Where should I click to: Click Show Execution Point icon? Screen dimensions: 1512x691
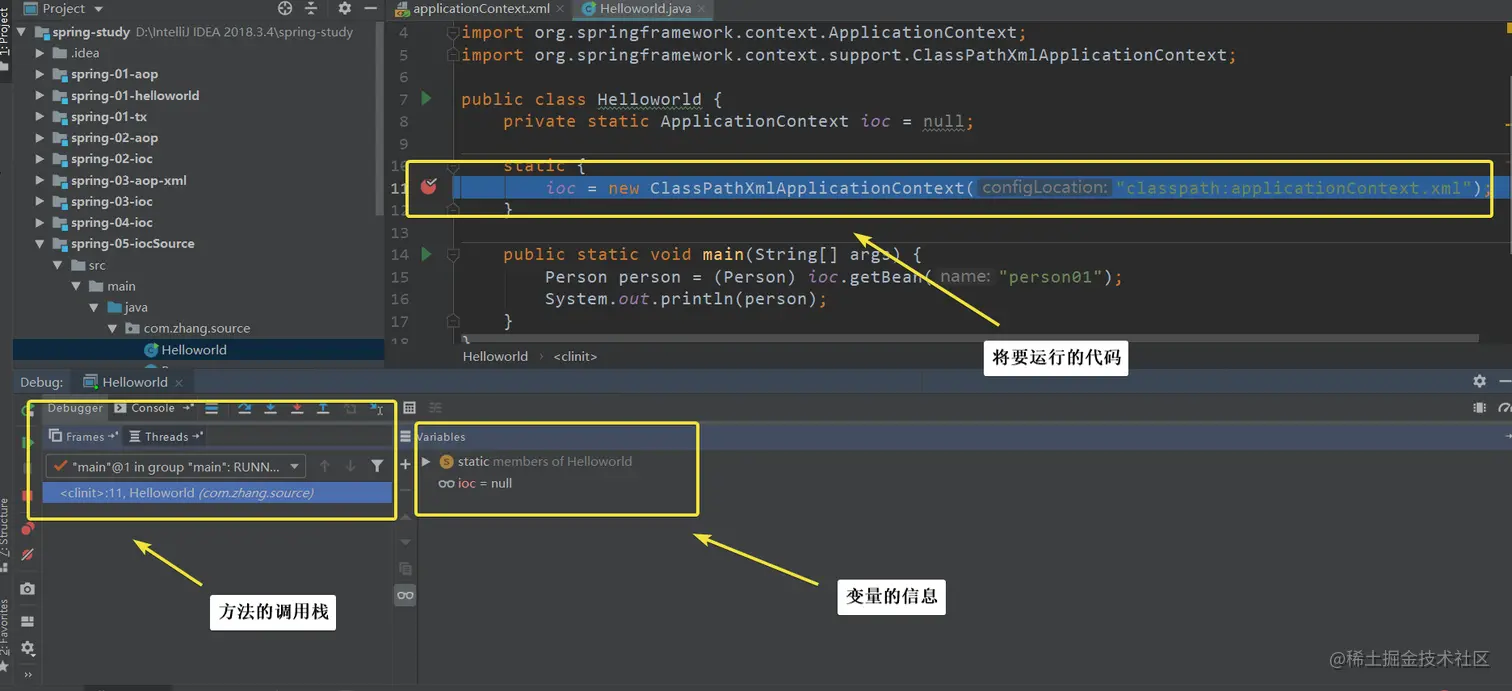click(212, 408)
